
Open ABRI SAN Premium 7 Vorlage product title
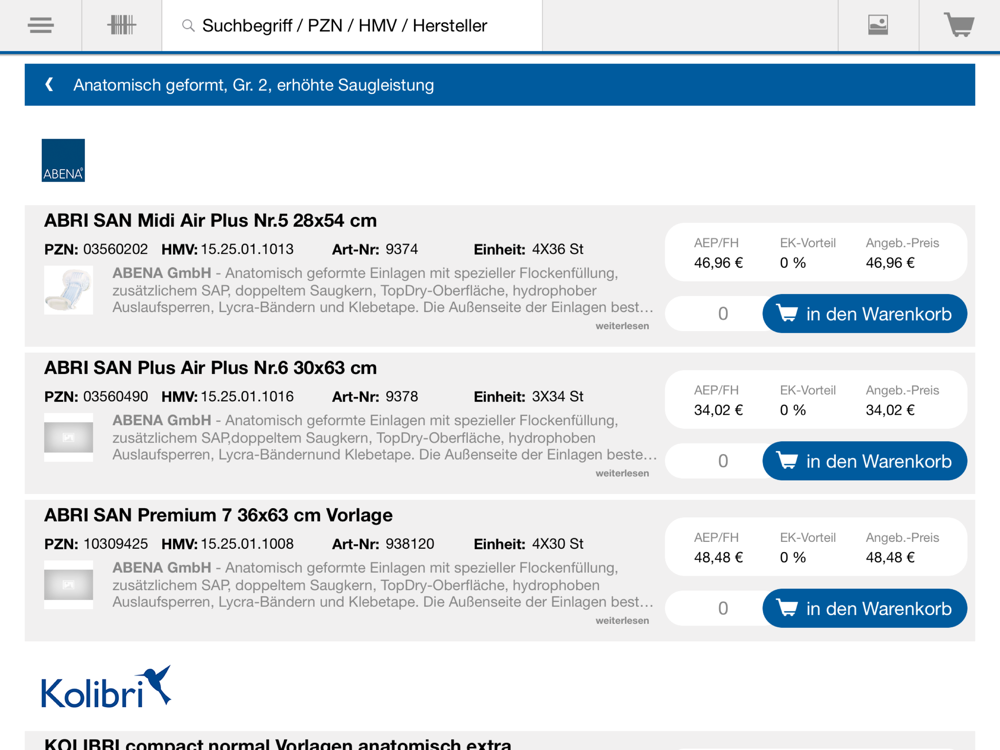218,515
